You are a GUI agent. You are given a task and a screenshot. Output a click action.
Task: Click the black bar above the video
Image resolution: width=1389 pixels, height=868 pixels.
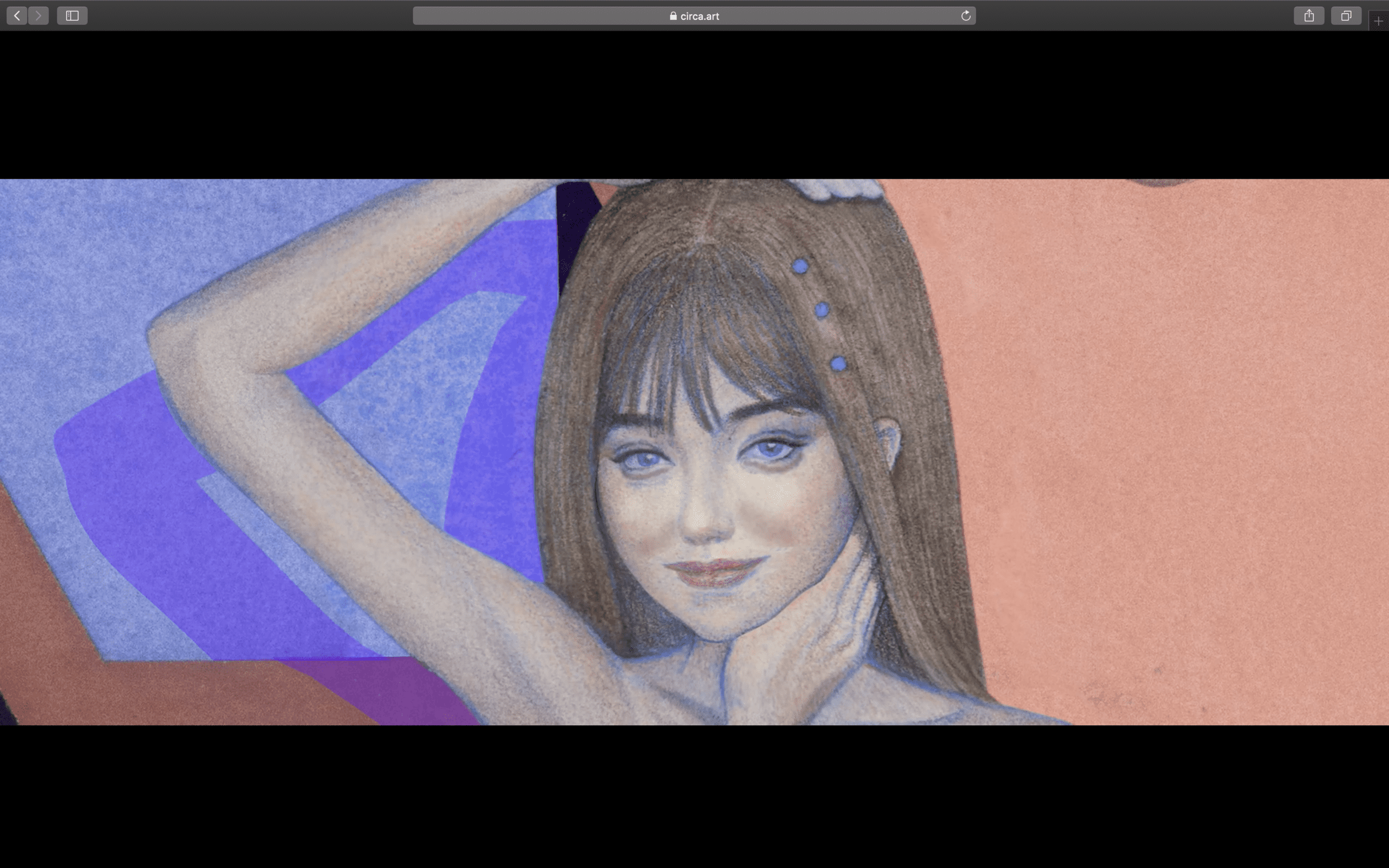coord(694,104)
